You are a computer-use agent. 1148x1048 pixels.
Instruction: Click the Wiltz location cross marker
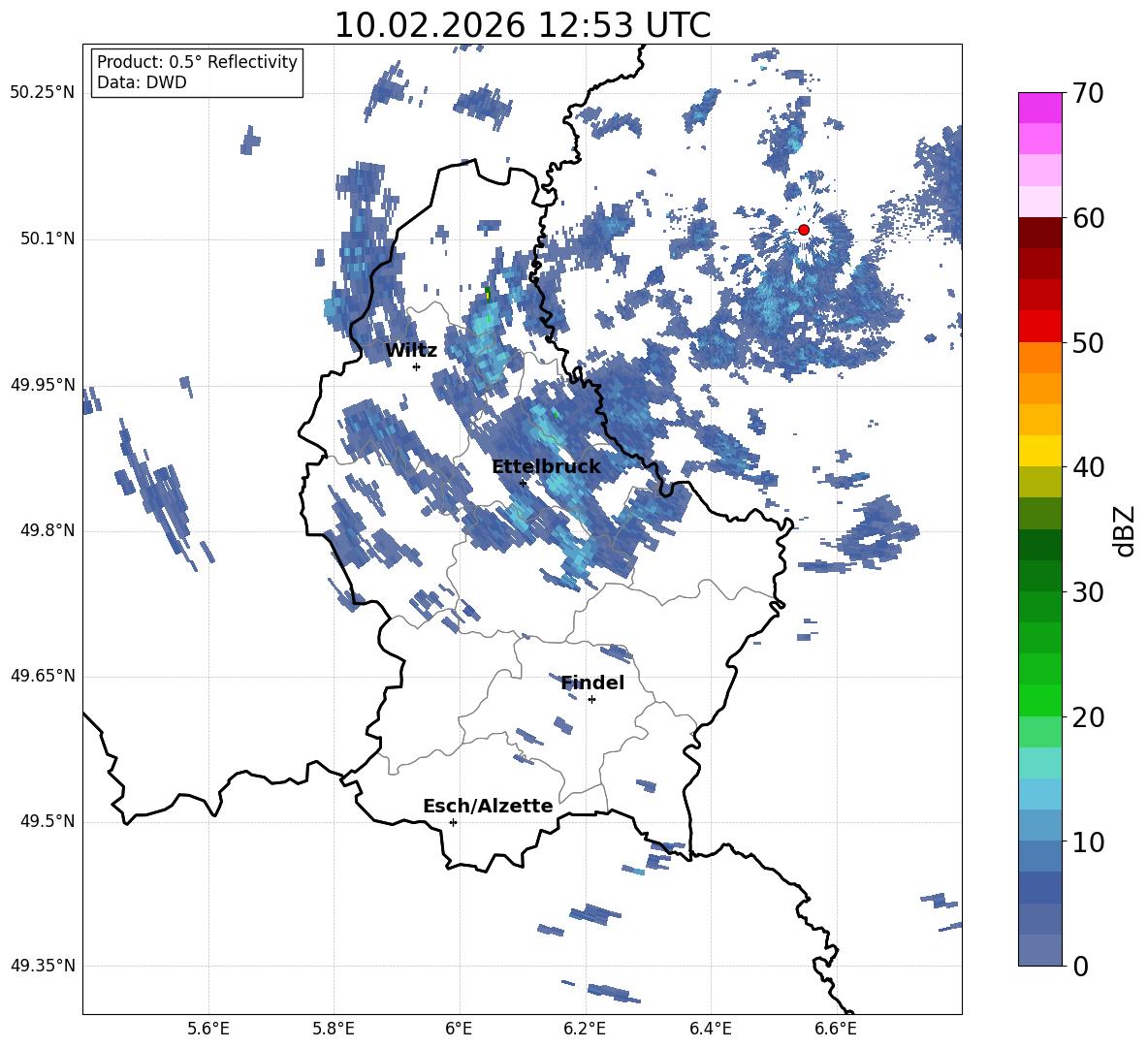click(x=417, y=366)
